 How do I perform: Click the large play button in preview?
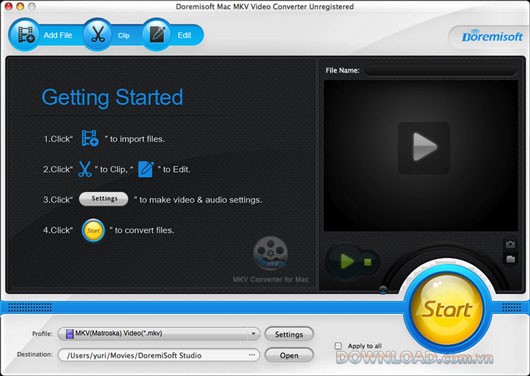click(x=424, y=147)
